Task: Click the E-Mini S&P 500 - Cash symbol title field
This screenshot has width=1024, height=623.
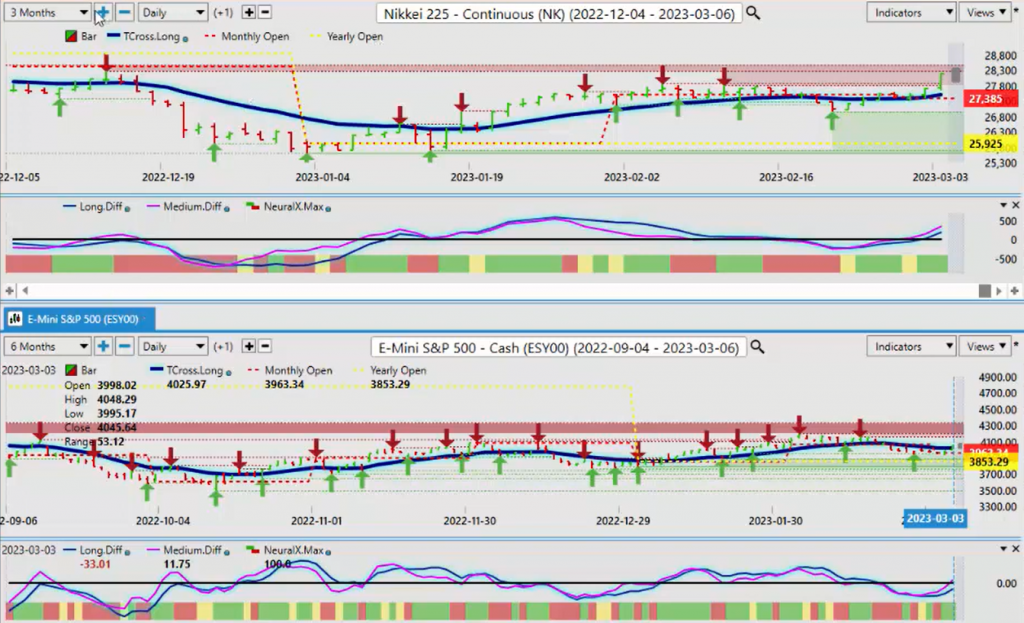Action: tap(558, 348)
